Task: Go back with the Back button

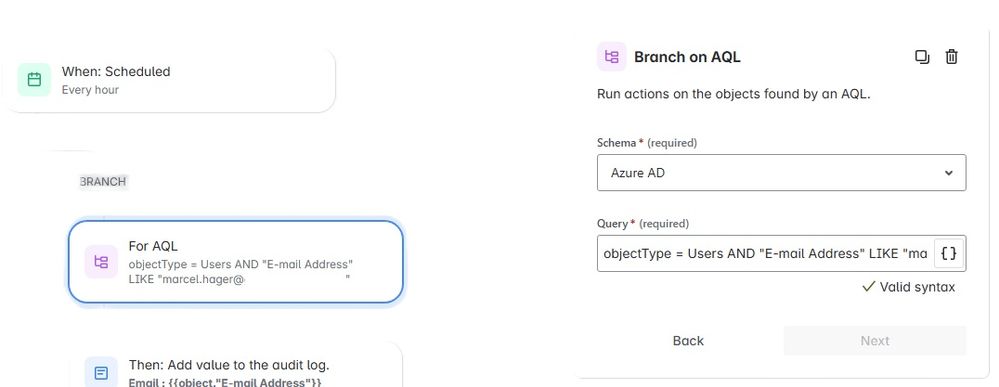Action: click(x=688, y=340)
